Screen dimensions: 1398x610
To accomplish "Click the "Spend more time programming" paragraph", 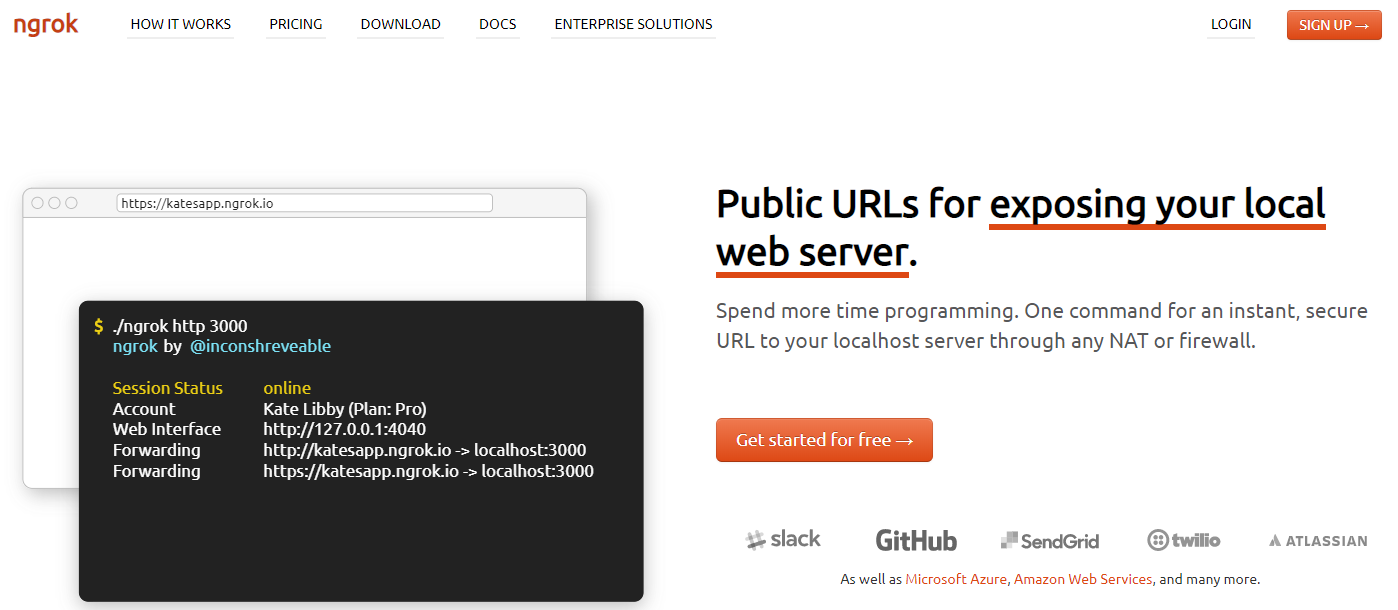I will pos(1042,326).
